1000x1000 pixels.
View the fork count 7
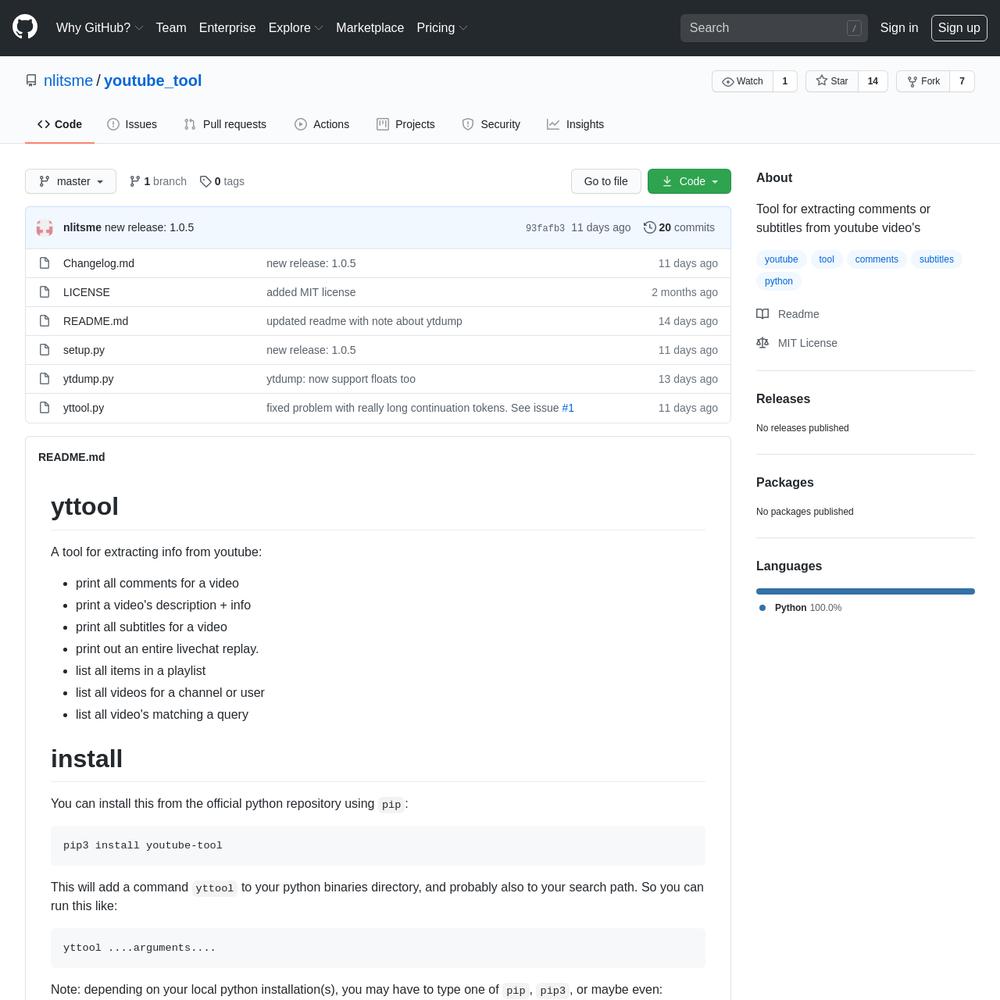coord(962,81)
